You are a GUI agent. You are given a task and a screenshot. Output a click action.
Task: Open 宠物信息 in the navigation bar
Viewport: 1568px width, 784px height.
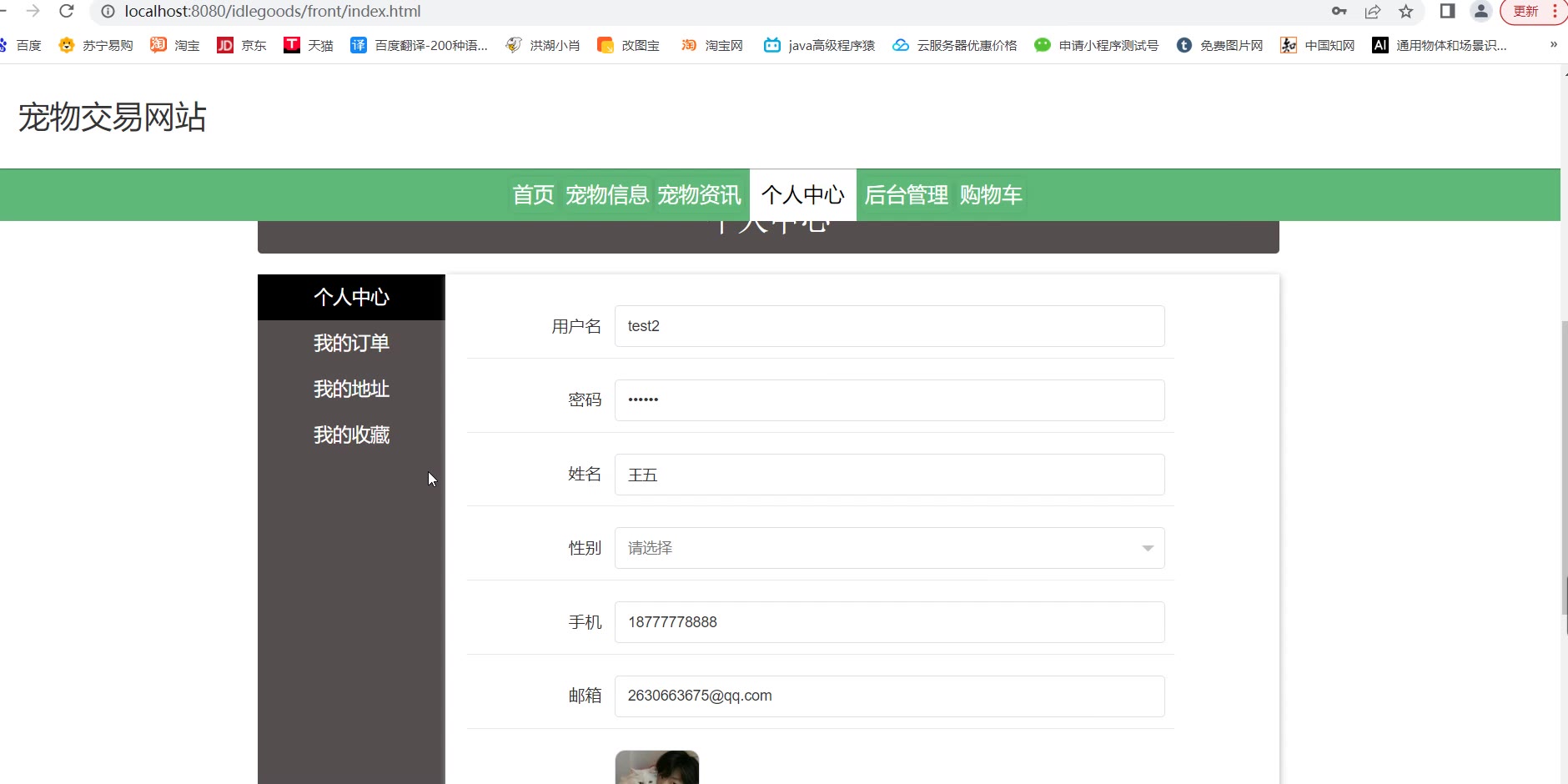[607, 195]
